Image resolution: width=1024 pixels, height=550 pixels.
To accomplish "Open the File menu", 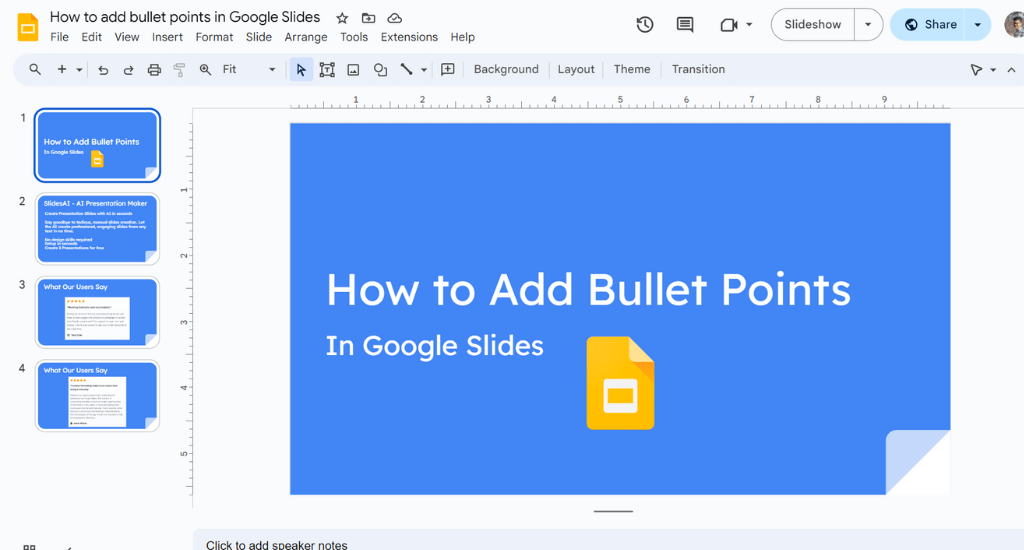I will pos(59,37).
